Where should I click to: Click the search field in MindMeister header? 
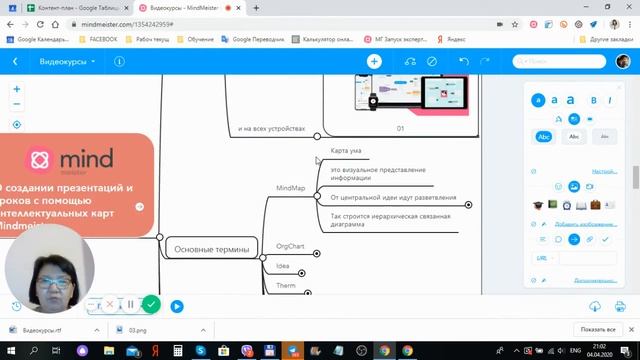pos(559,61)
